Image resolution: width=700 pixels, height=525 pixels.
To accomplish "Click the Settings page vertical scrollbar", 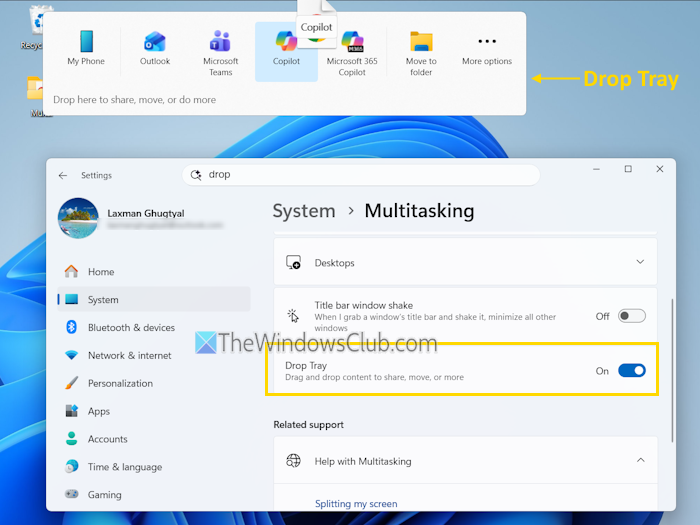I will tap(672, 371).
